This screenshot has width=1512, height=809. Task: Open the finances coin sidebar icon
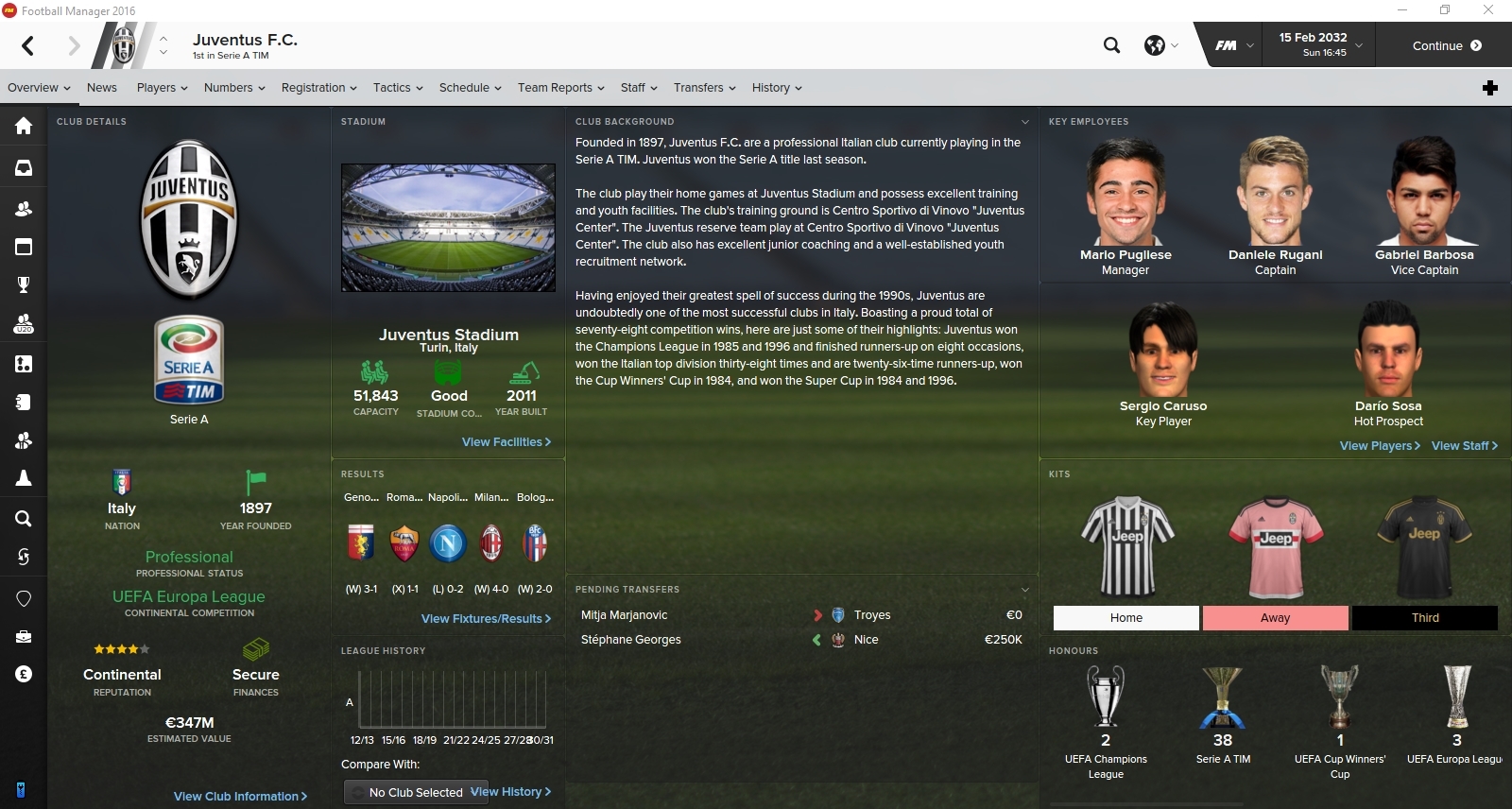click(x=24, y=674)
